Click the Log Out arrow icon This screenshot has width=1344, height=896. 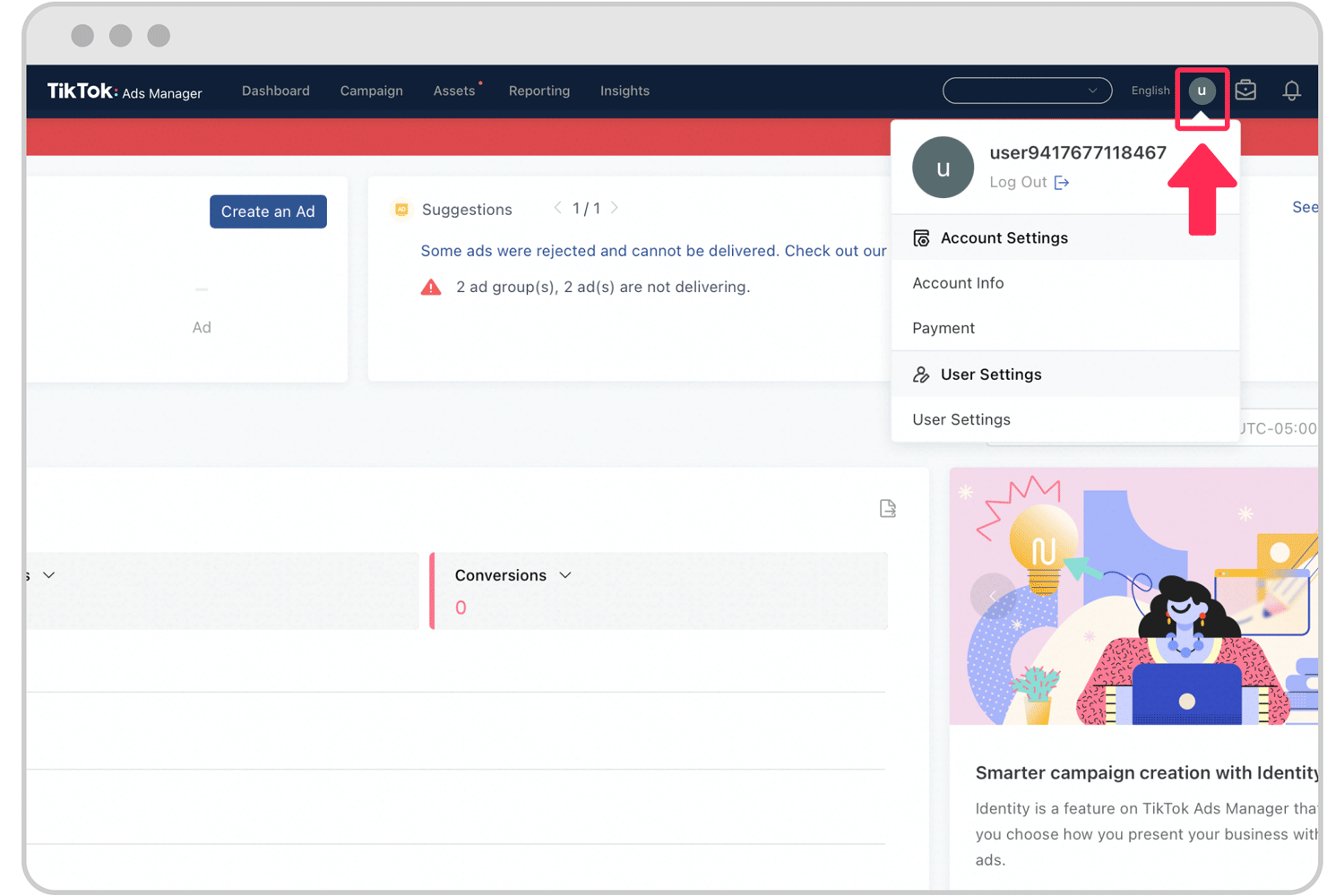click(x=1062, y=183)
